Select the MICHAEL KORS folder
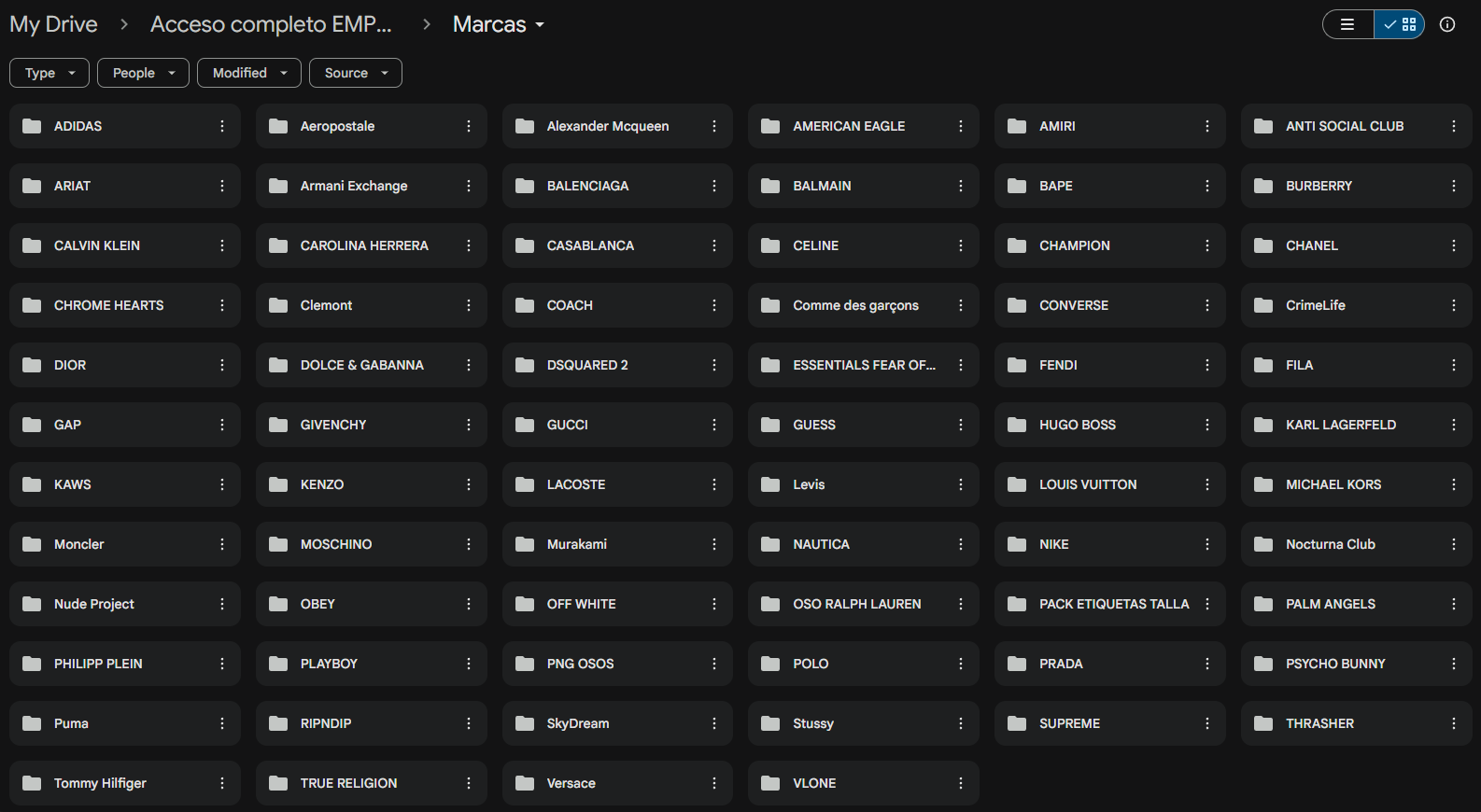The width and height of the screenshot is (1481, 812). pyautogui.click(x=1357, y=484)
